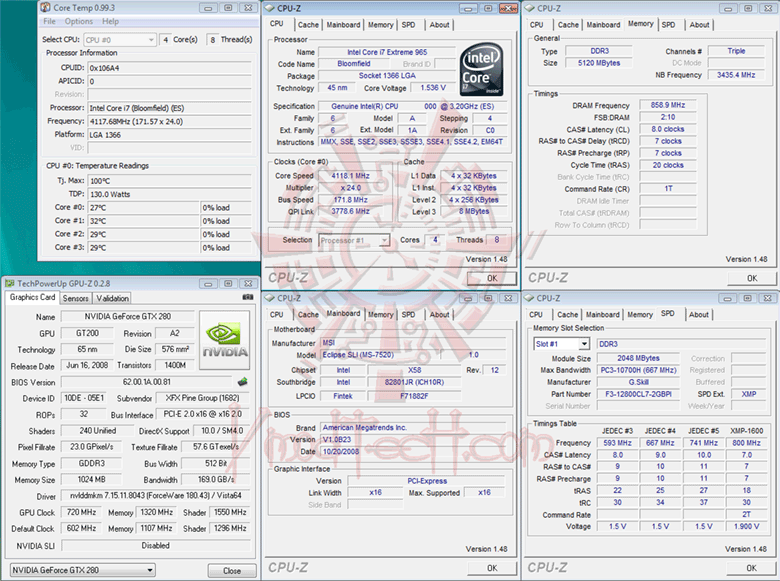Open SPD tab in CPU-Z Mainboard window
Screen dimensions: 780x581
point(408,315)
